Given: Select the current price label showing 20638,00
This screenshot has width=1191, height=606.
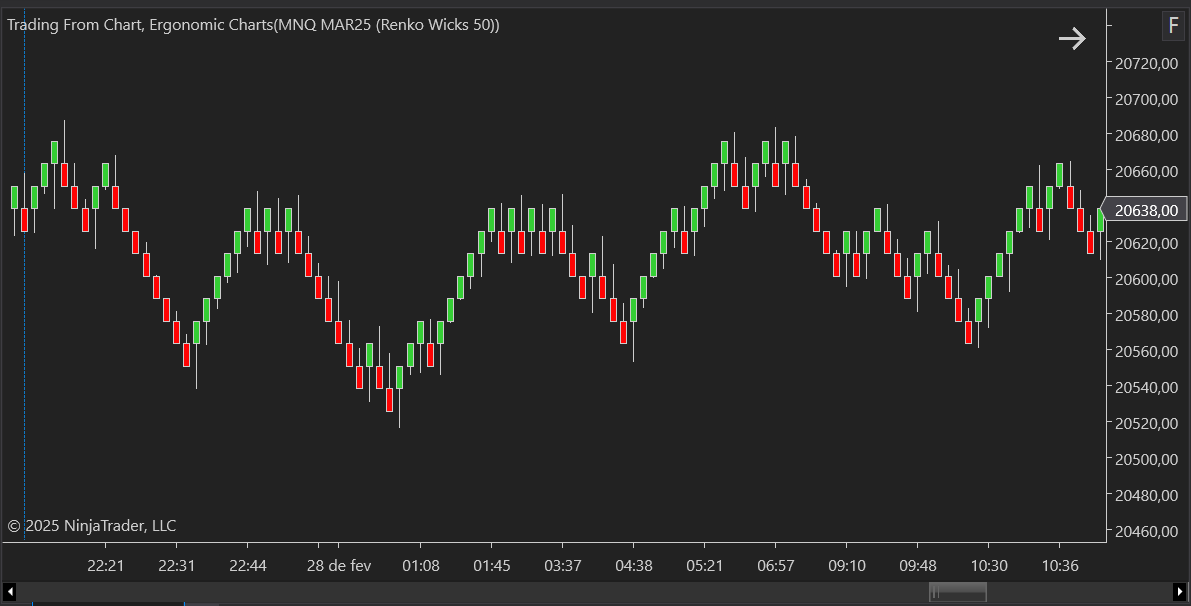Looking at the screenshot, I should (1146, 210).
